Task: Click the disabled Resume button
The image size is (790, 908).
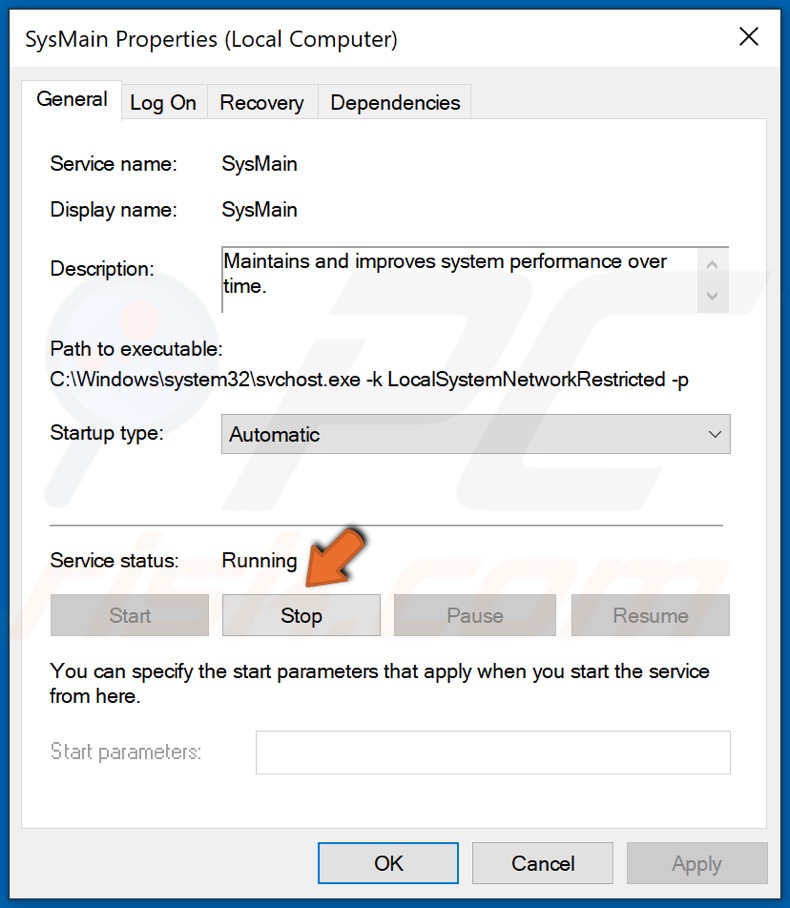Action: point(650,615)
